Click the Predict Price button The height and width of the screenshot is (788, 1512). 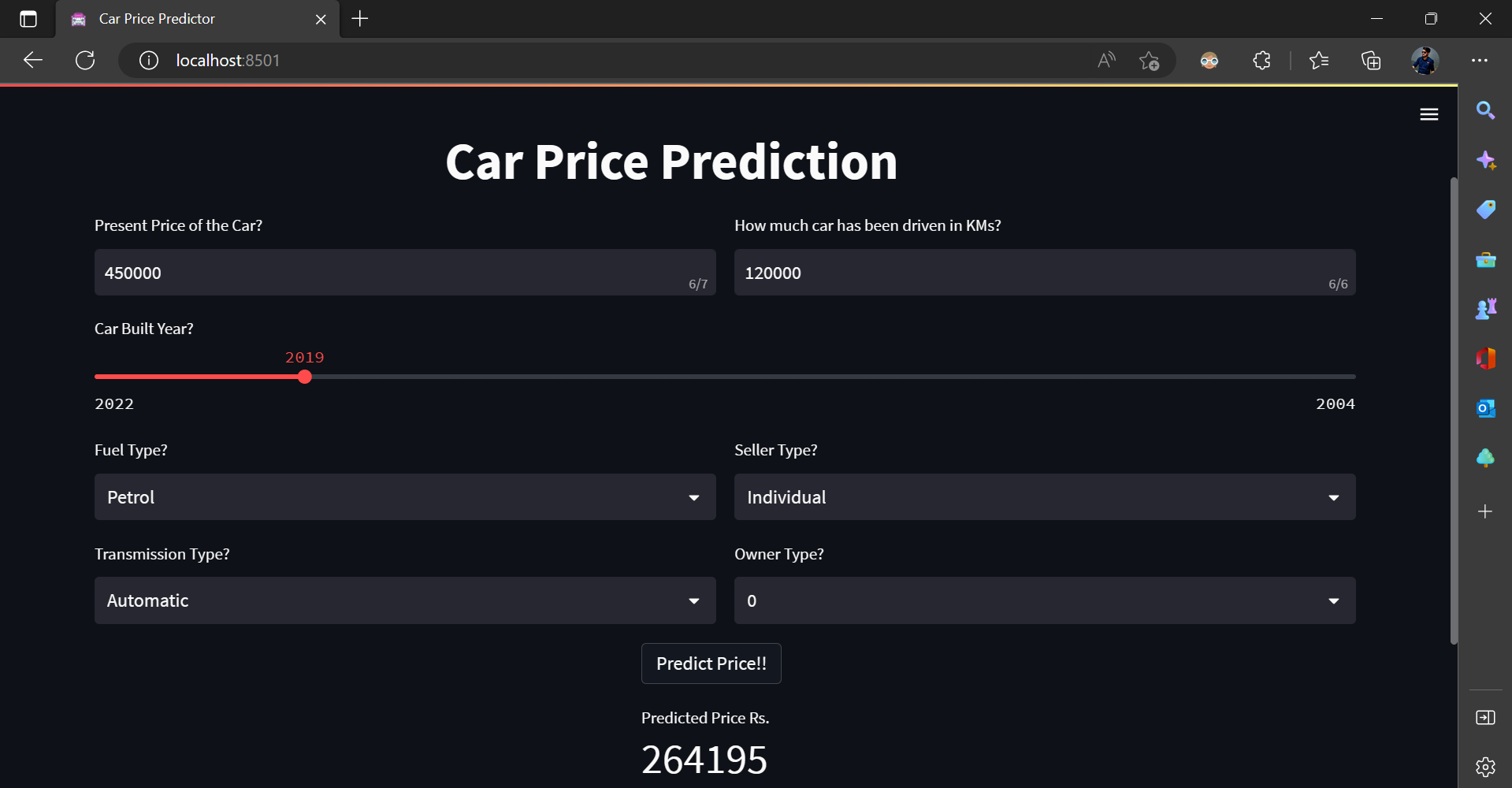[711, 663]
